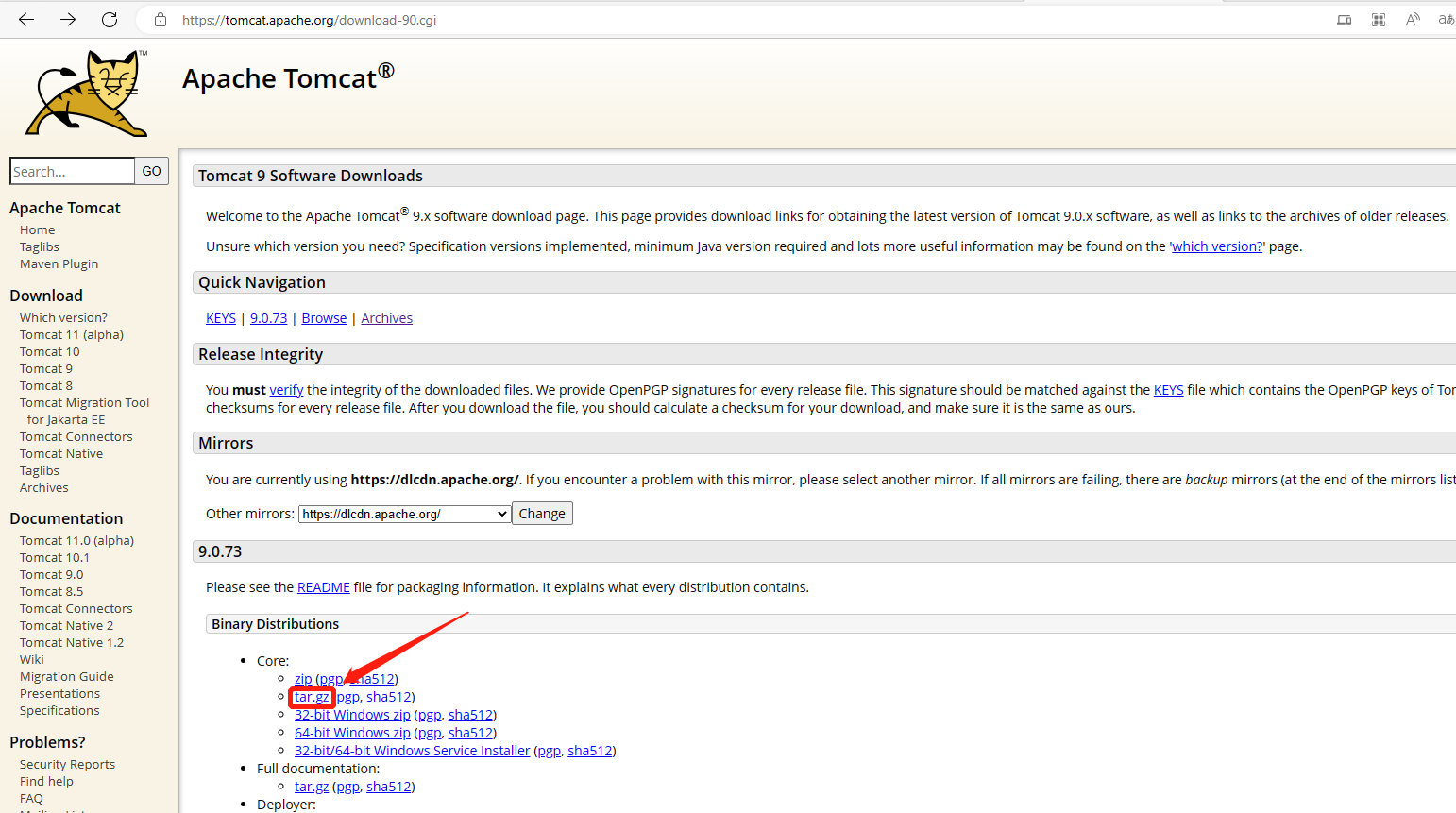Open Tomcat 8.5 documentation
The height and width of the screenshot is (813, 1456).
[52, 591]
